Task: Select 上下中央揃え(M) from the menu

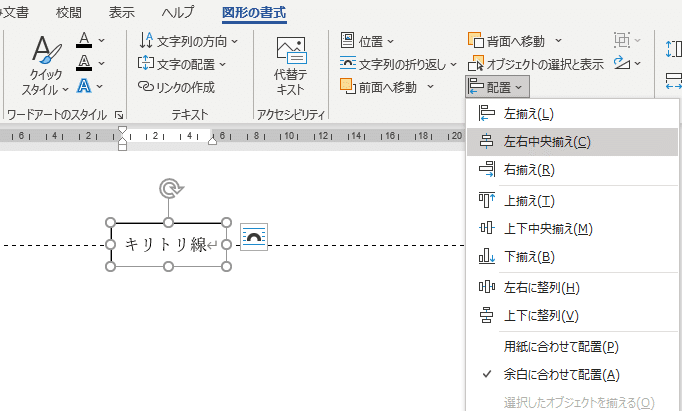Action: tap(572, 228)
